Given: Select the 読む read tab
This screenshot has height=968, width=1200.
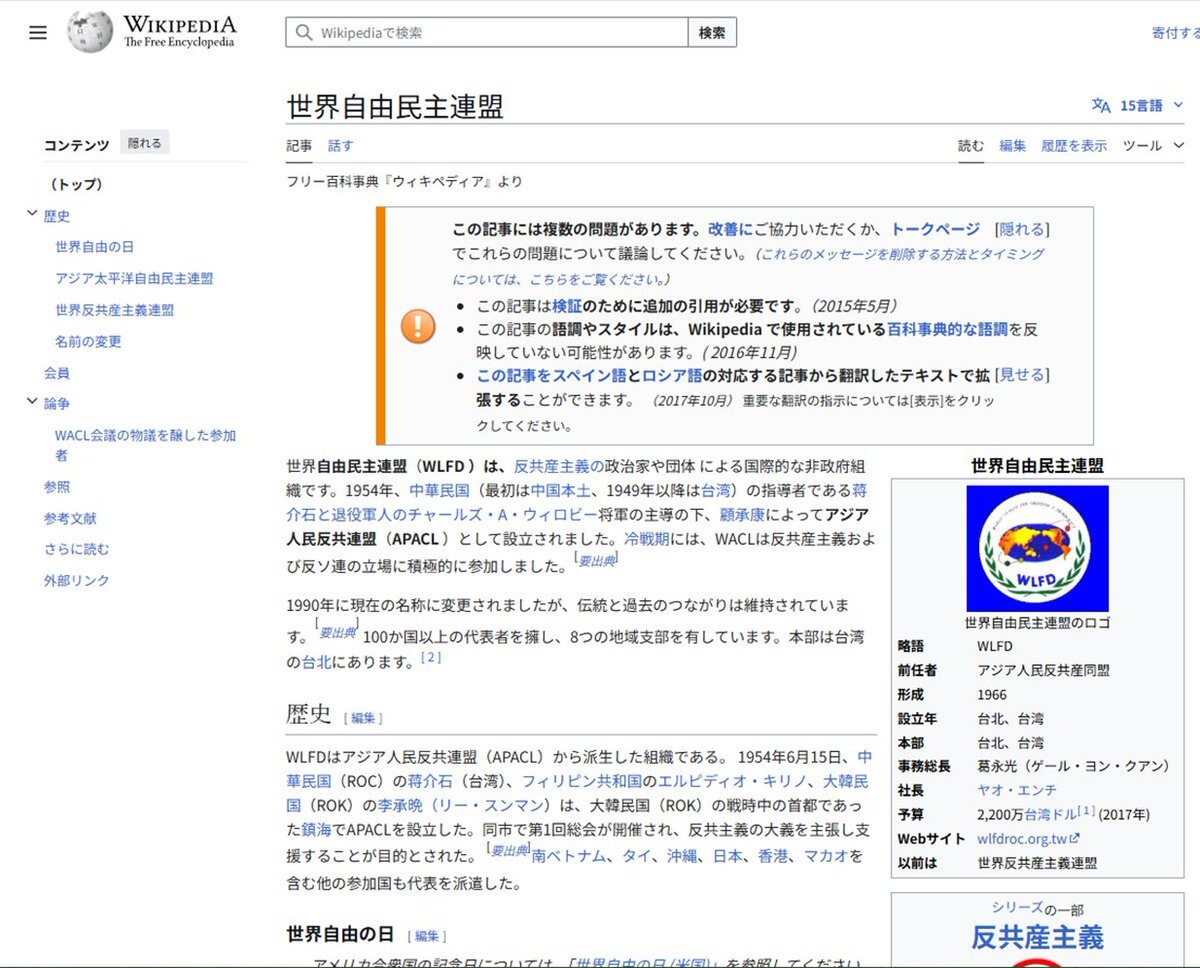Looking at the screenshot, I should pyautogui.click(x=971, y=146).
